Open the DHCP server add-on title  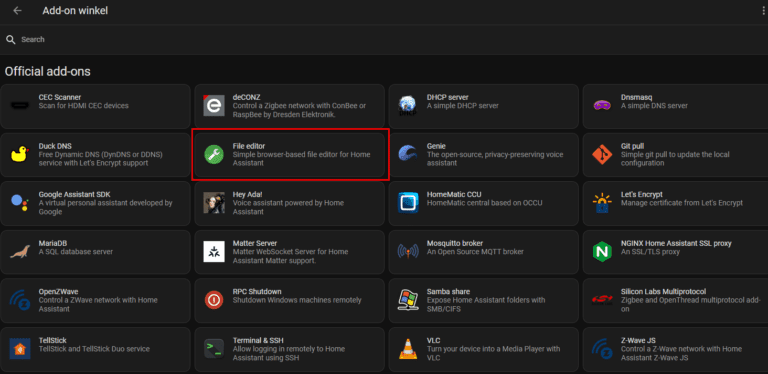[447, 97]
